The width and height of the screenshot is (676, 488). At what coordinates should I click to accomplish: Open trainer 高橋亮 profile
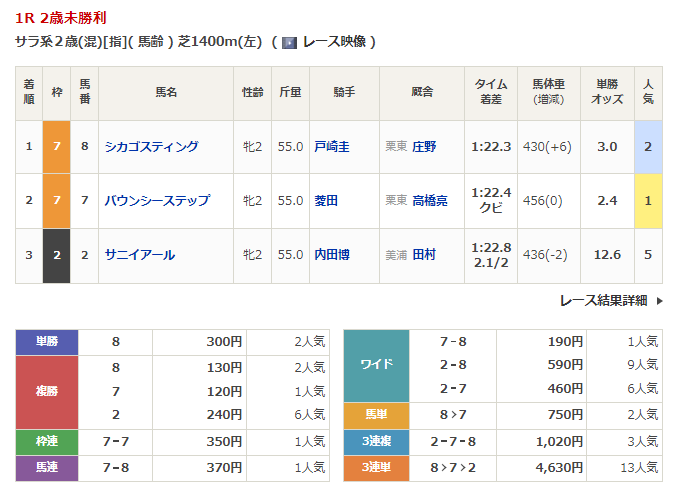click(x=430, y=200)
